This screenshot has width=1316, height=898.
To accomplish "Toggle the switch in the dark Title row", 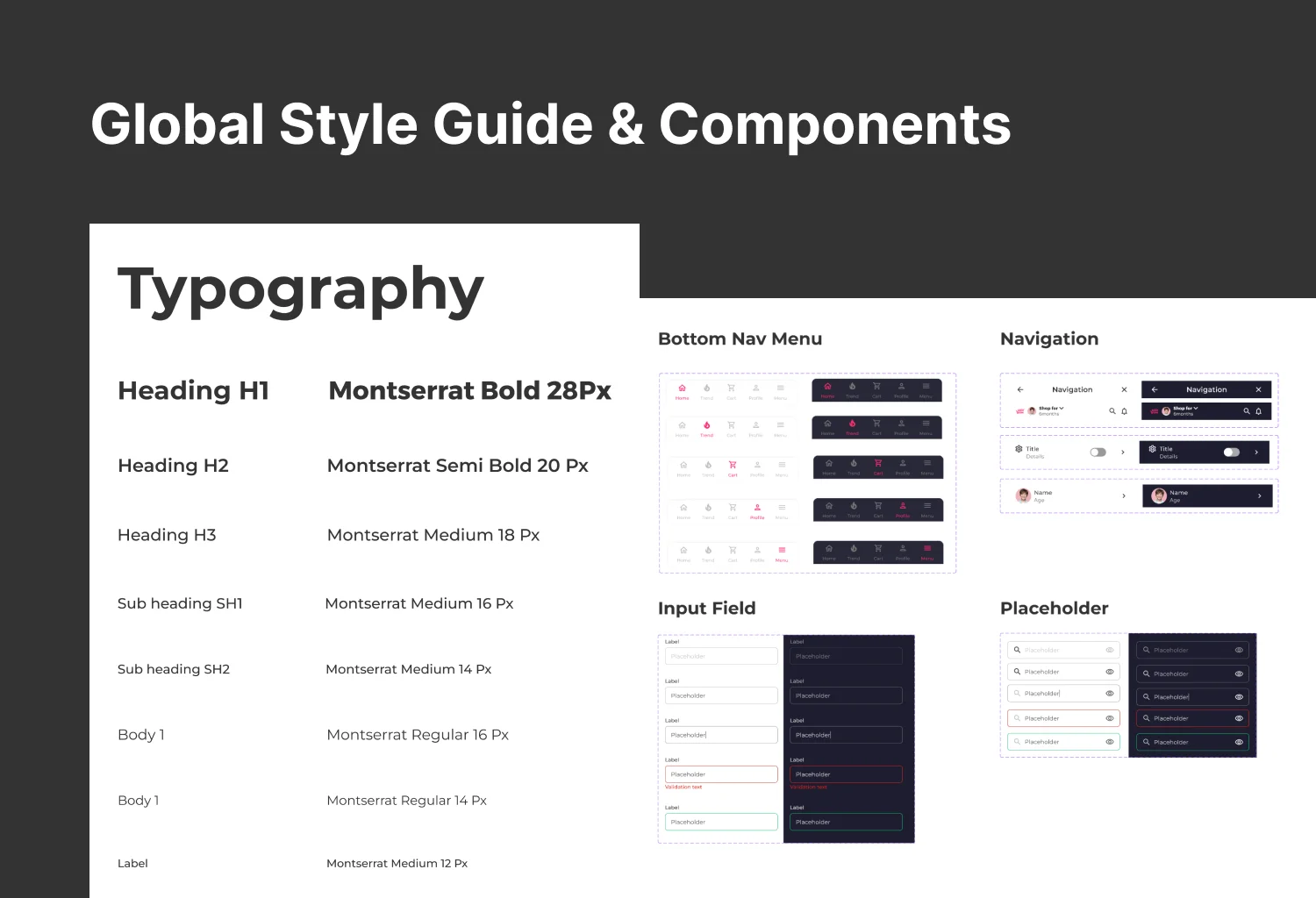I will tap(1232, 453).
